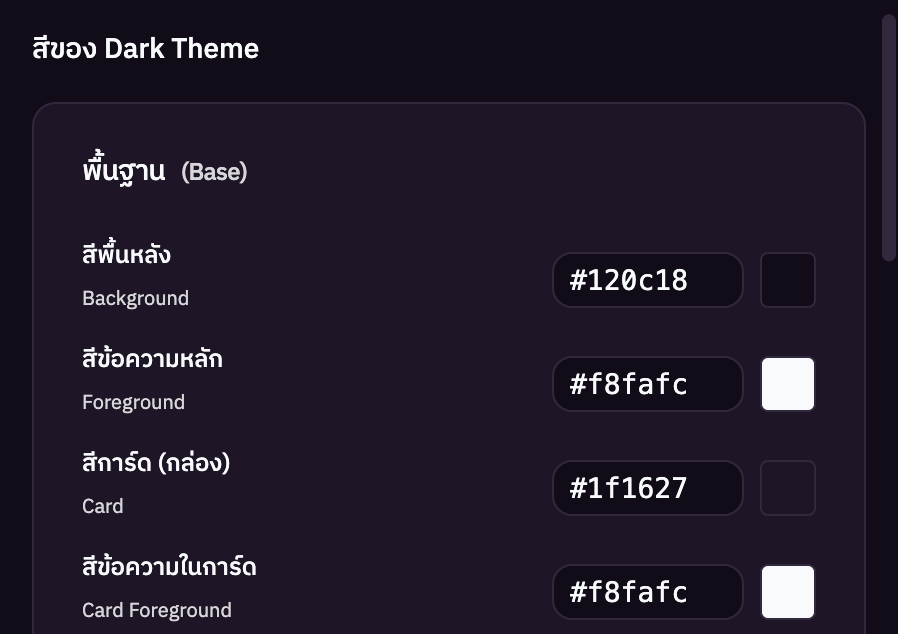The width and height of the screenshot is (898, 634).
Task: Click the "สีการ์ด (กล่อง)" label
Action: tap(157, 463)
